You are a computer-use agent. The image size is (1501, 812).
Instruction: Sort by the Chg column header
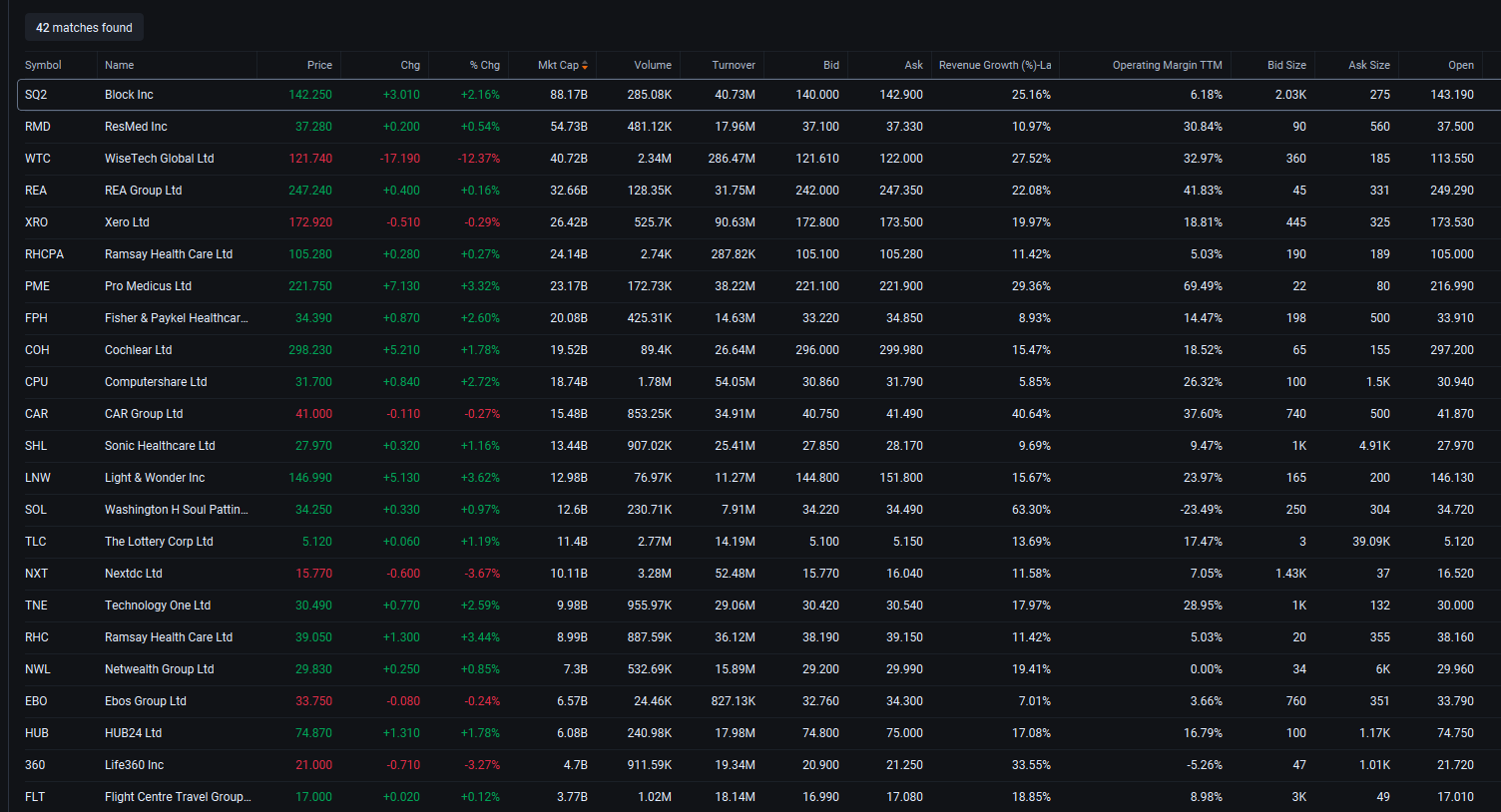pos(410,65)
